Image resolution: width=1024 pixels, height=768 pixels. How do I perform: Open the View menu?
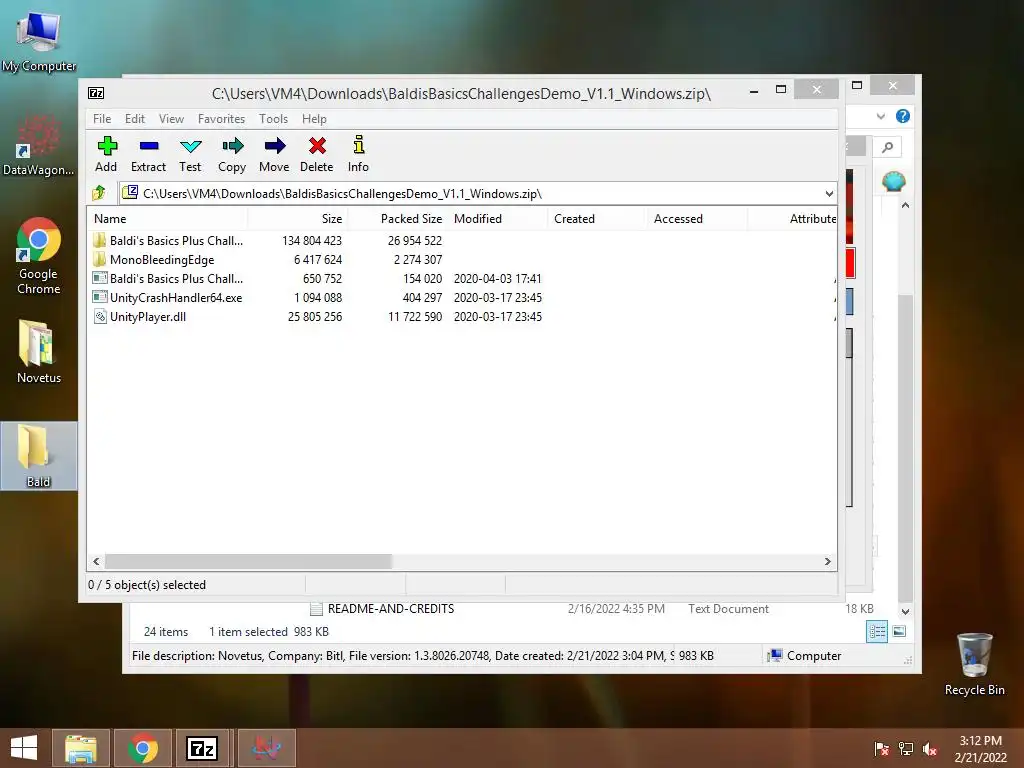[x=171, y=119]
